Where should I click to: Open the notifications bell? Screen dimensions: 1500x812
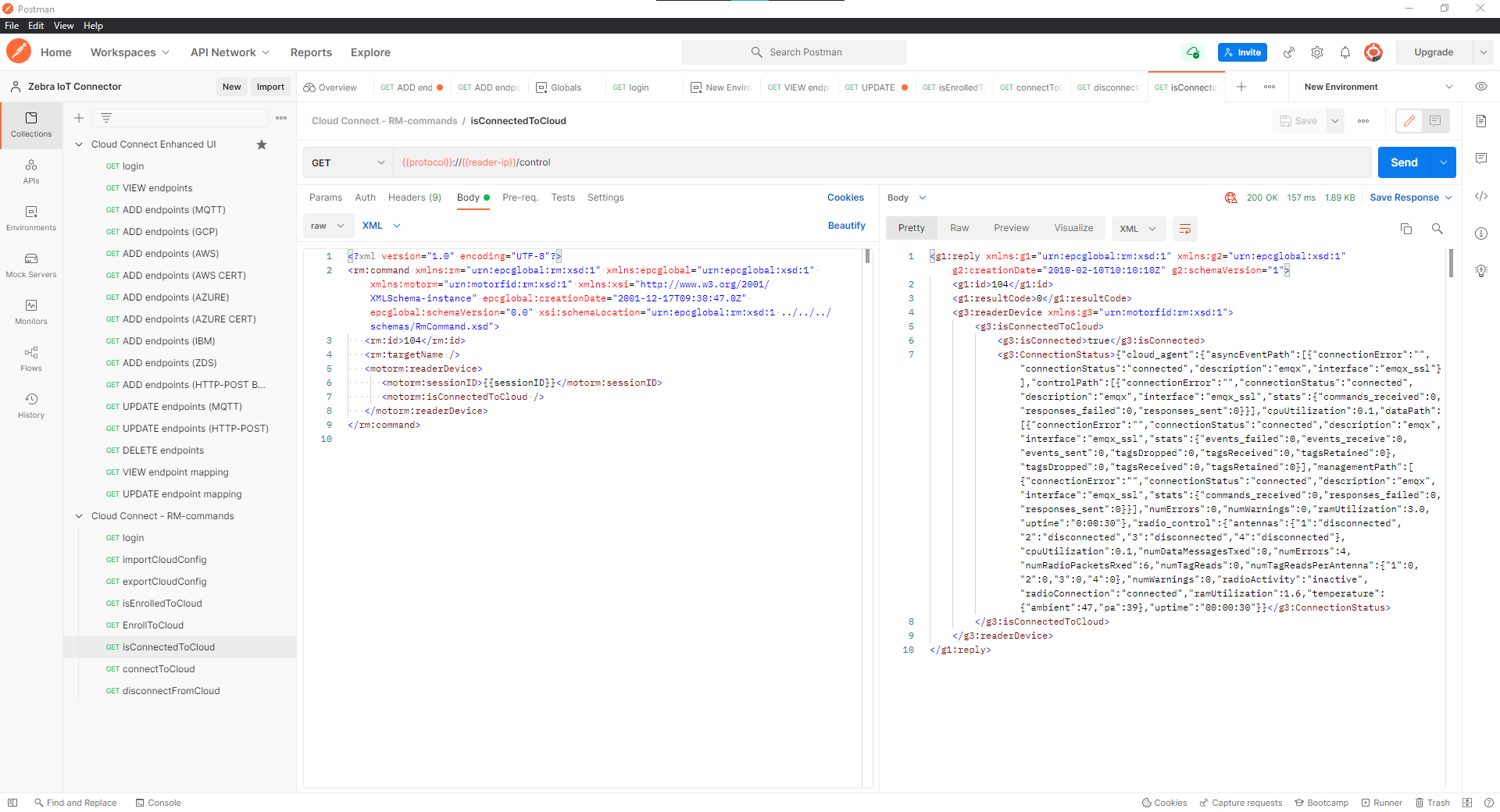point(1345,52)
